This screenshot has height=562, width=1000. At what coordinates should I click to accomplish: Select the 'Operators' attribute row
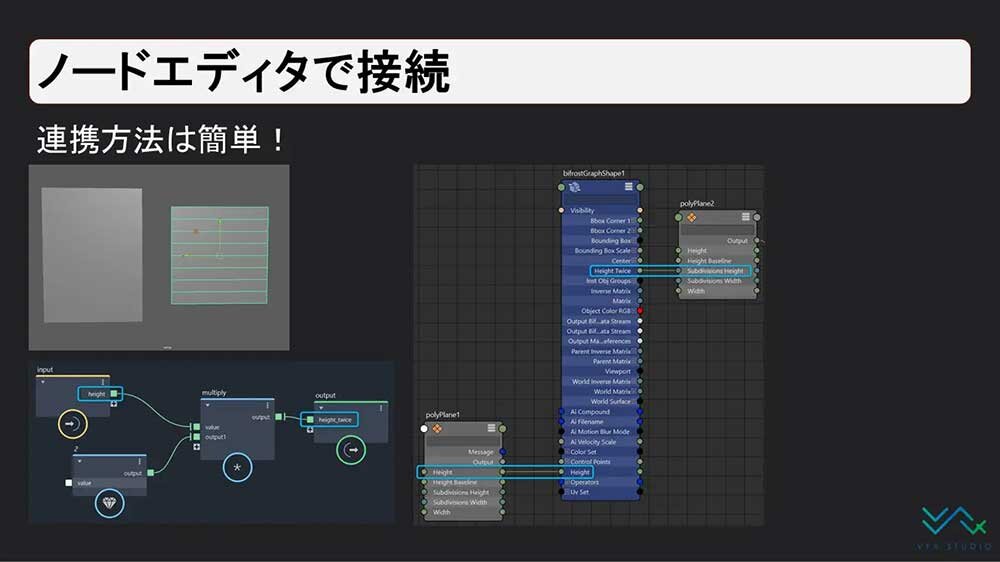[584, 482]
